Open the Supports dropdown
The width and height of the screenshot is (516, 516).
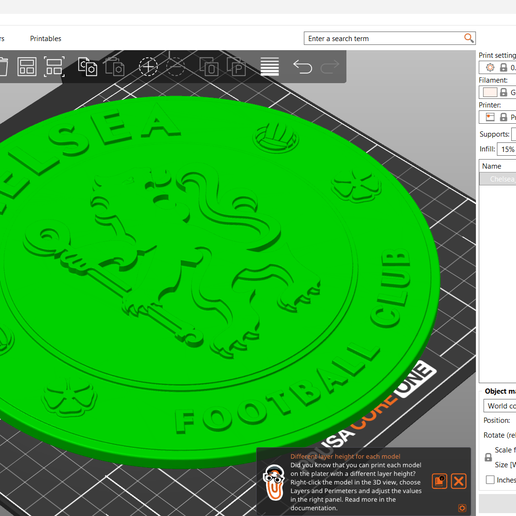[x=514, y=134]
